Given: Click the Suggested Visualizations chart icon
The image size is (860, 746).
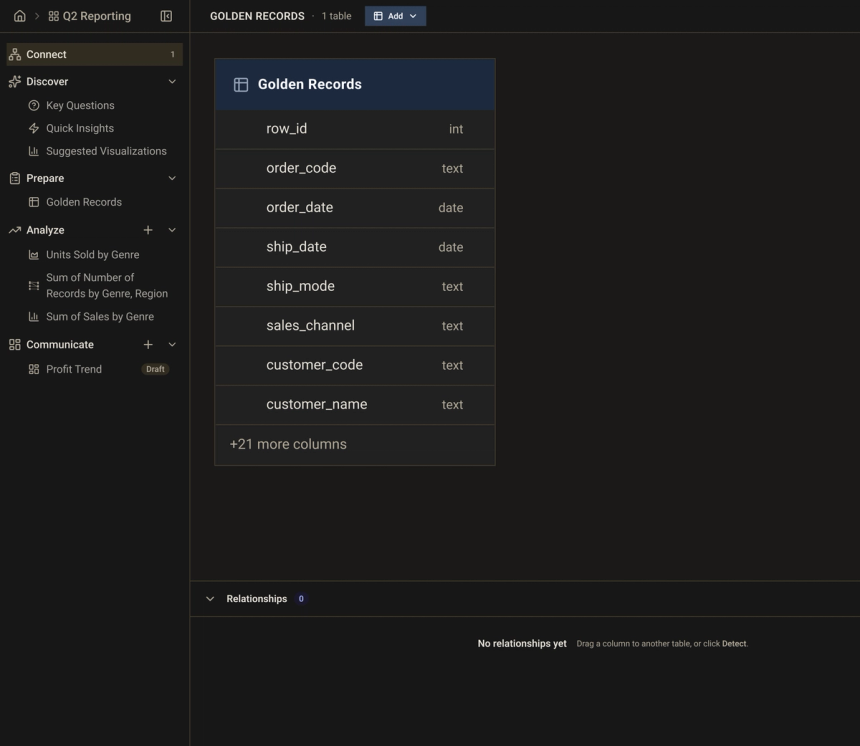Looking at the screenshot, I should pos(33,151).
